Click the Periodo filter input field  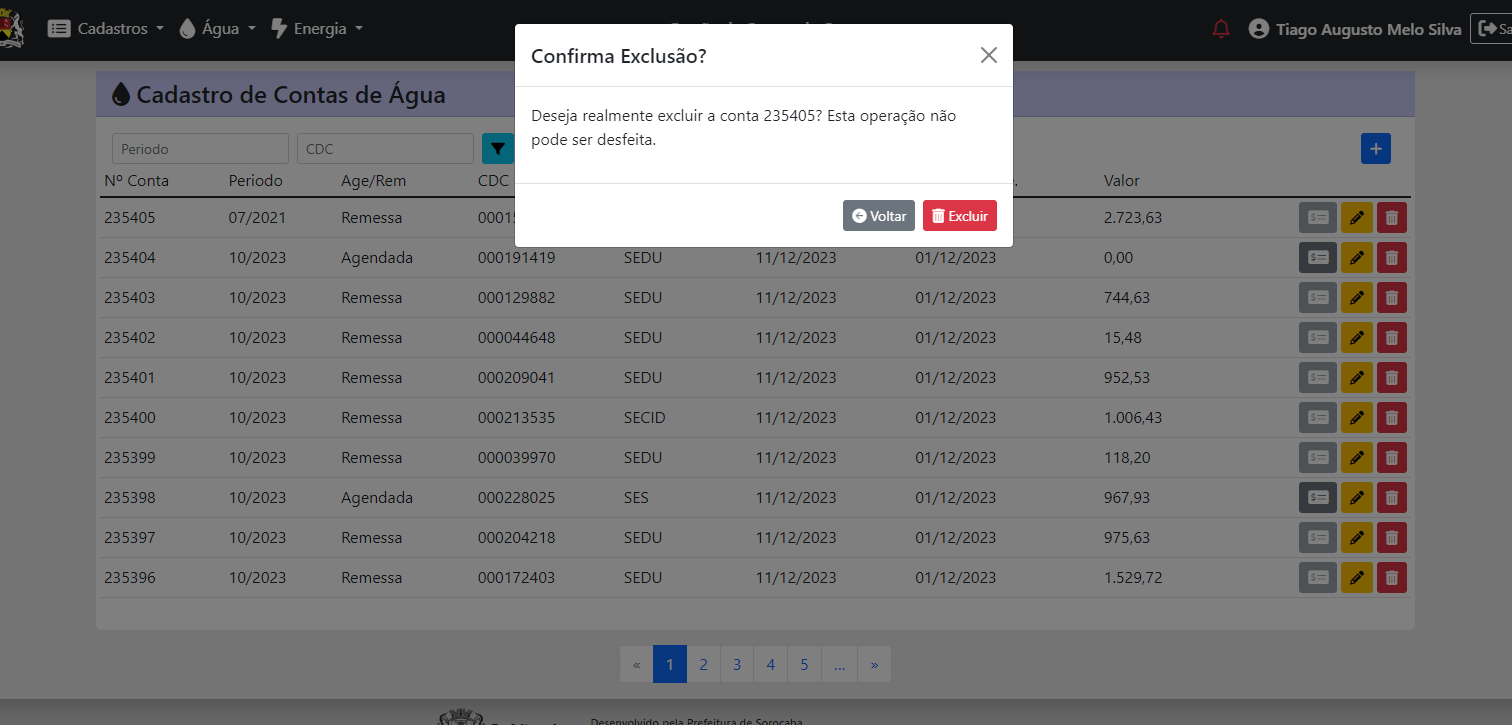[200, 149]
